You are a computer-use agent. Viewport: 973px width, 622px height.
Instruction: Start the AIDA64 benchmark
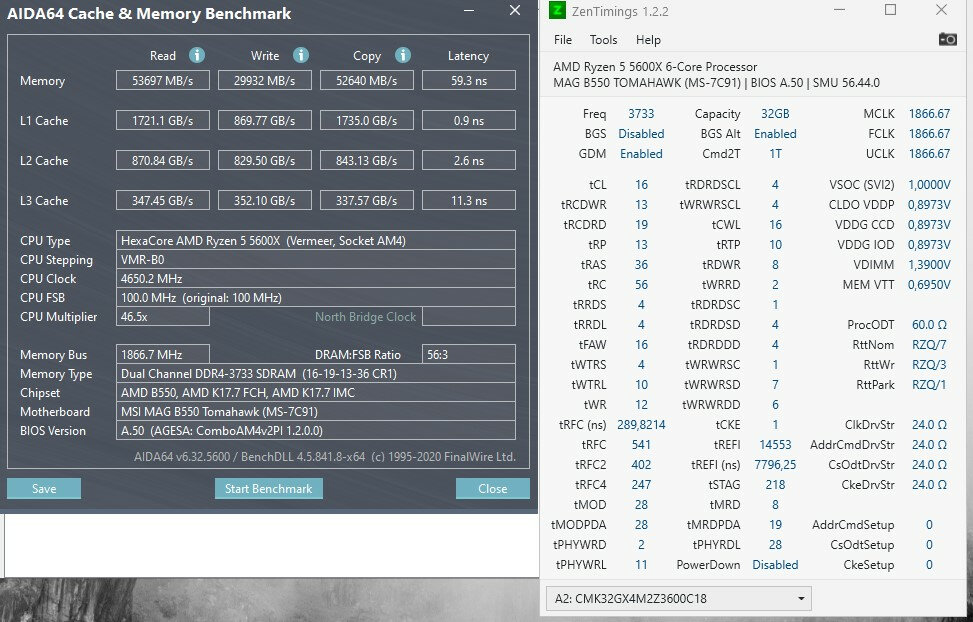269,489
